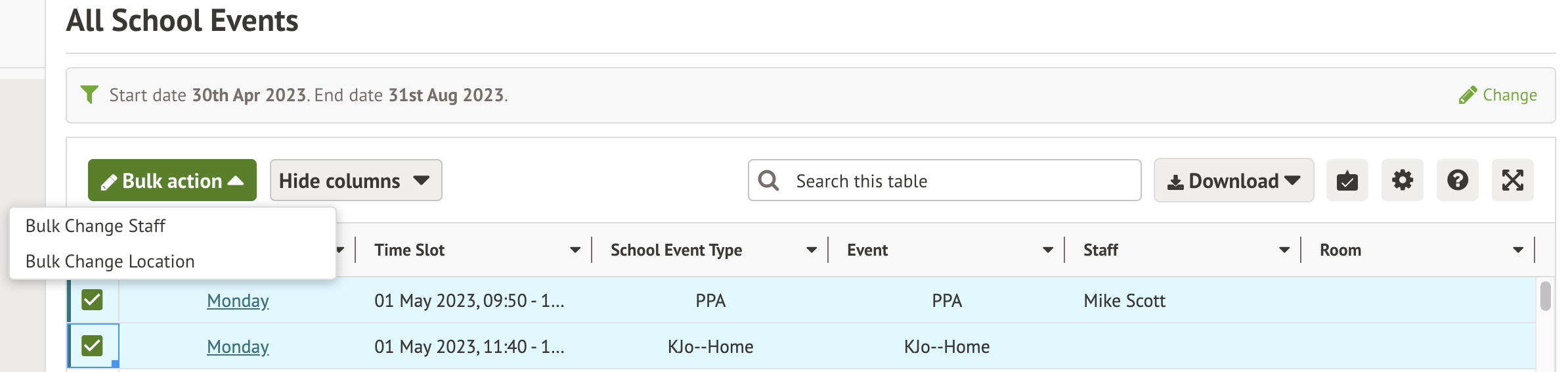The width and height of the screenshot is (1568, 372).
Task: Open Time Slot column sort arrow
Action: [575, 250]
